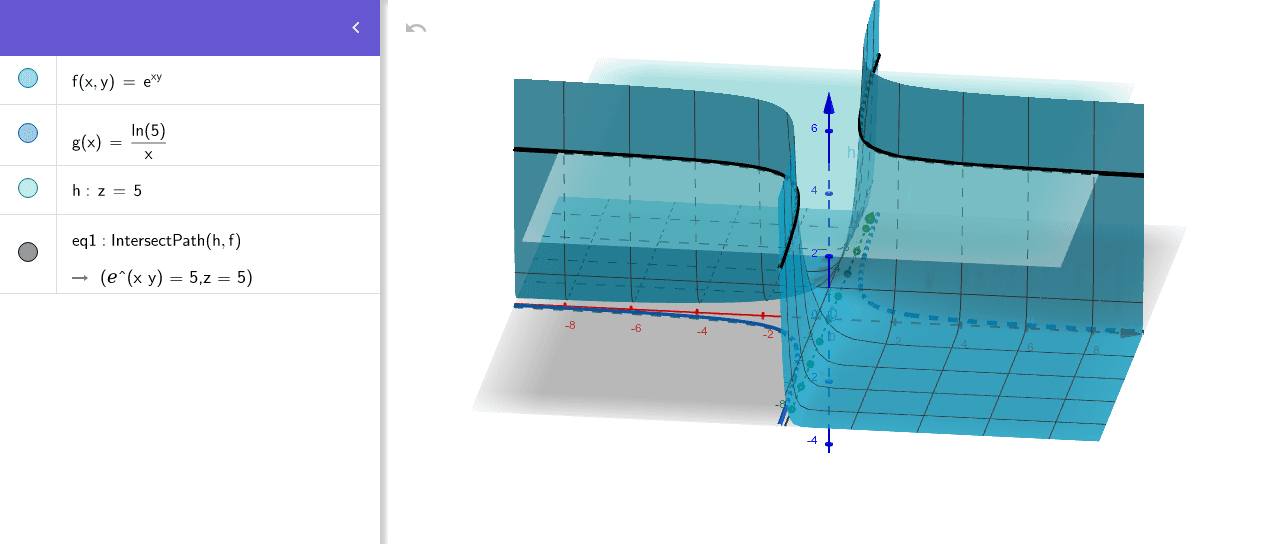
Task: Click the undo arrow icon
Action: coord(416,28)
